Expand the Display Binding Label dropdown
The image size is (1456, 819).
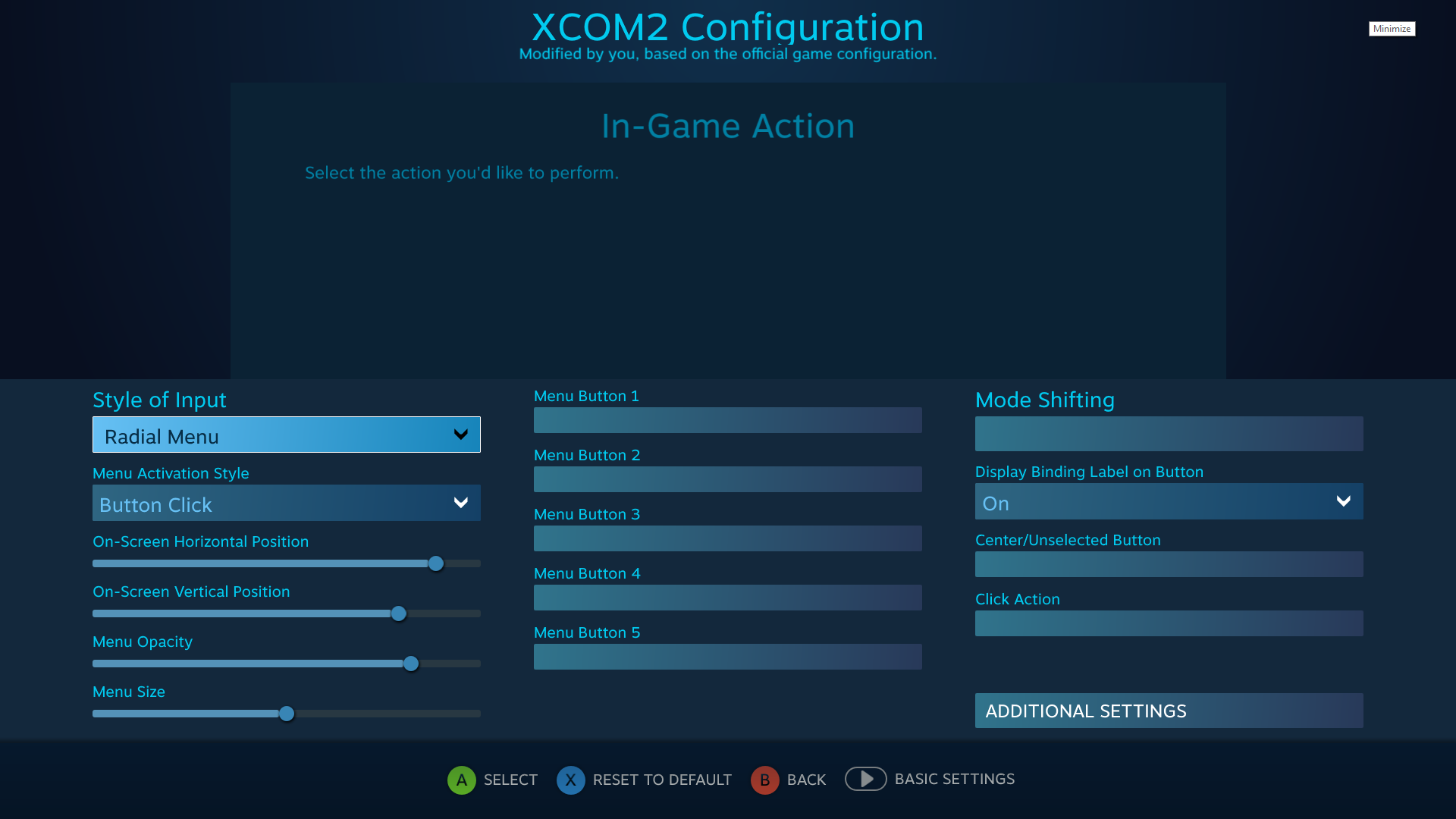click(x=1343, y=502)
